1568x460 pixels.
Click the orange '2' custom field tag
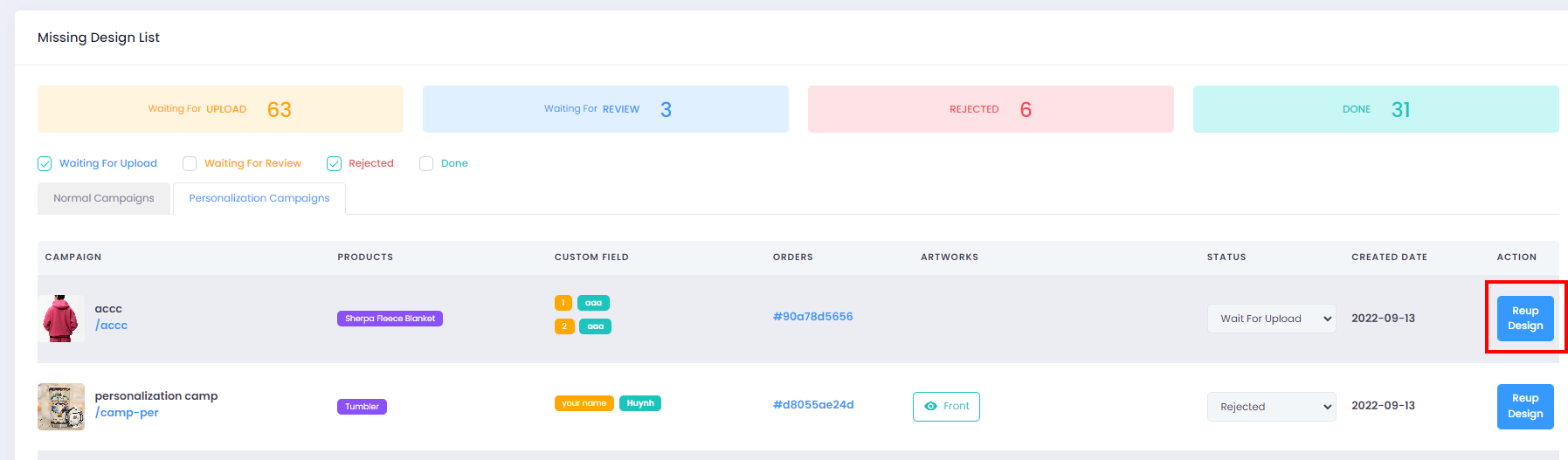564,326
